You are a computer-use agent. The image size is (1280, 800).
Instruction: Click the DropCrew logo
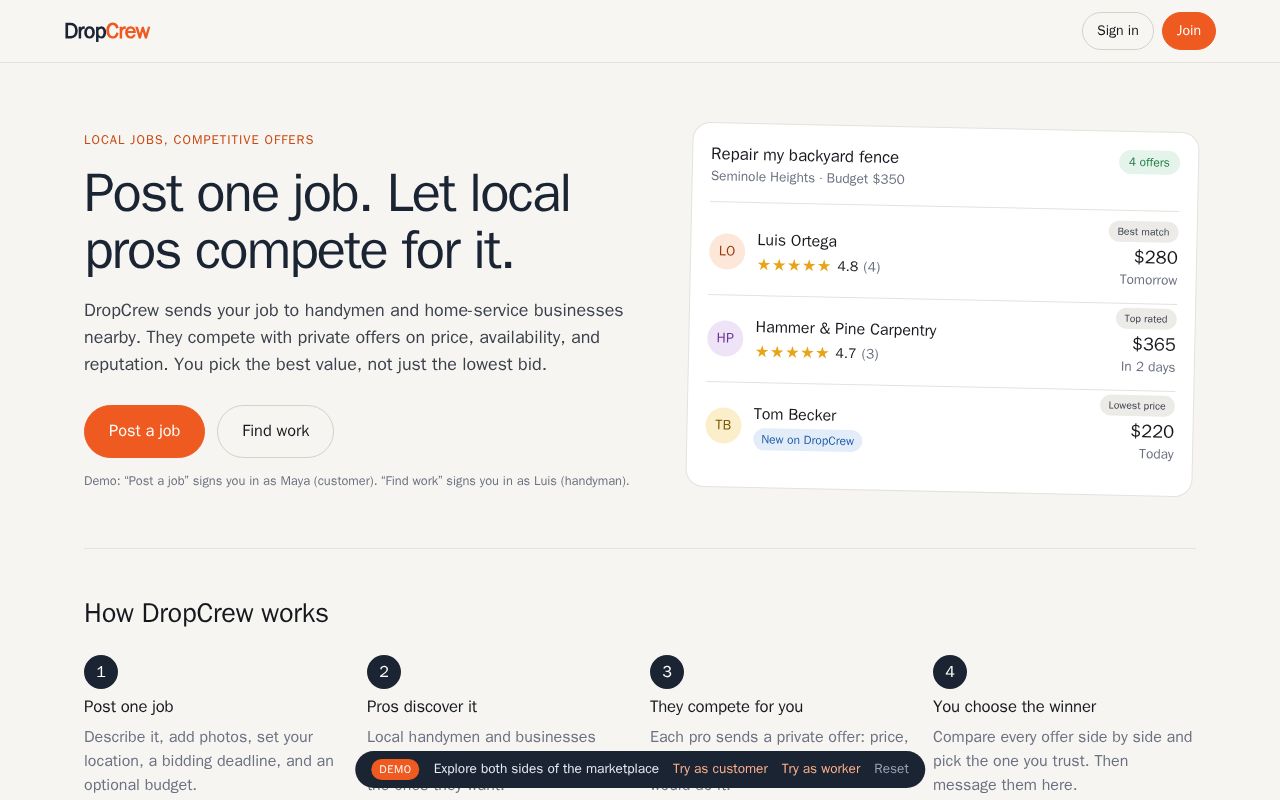pyautogui.click(x=107, y=31)
